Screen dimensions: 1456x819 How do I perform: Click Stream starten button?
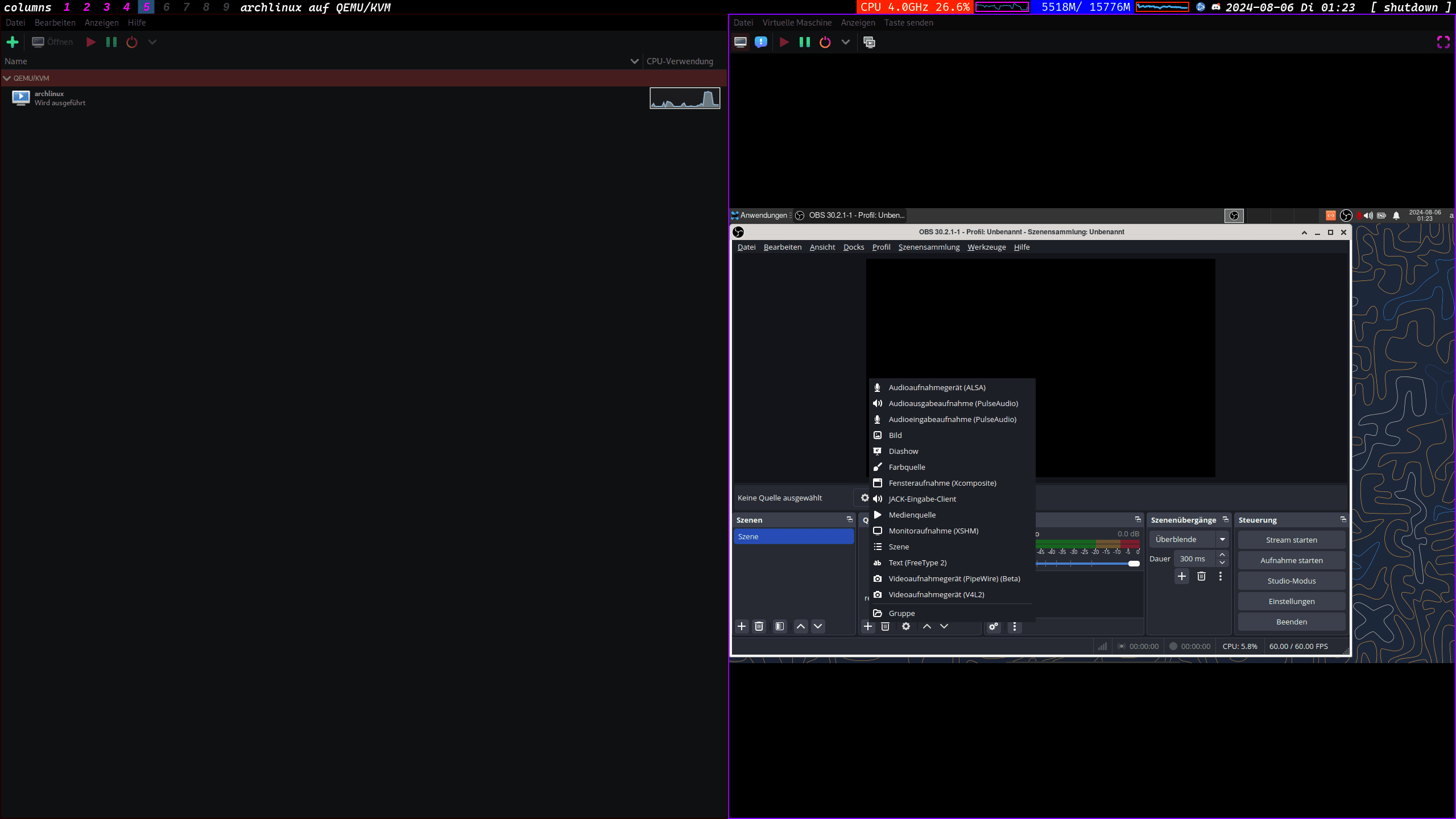[x=1292, y=540]
